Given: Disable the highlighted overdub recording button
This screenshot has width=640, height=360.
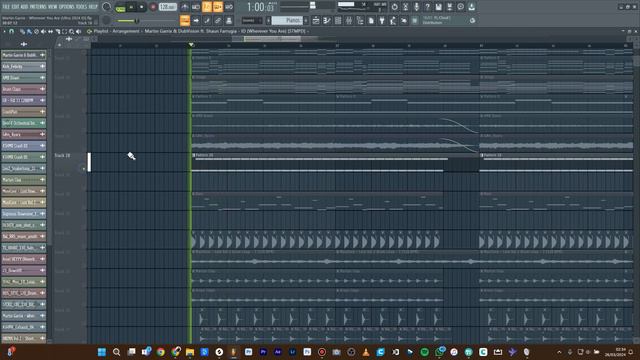Looking at the screenshot, I should (218, 7).
